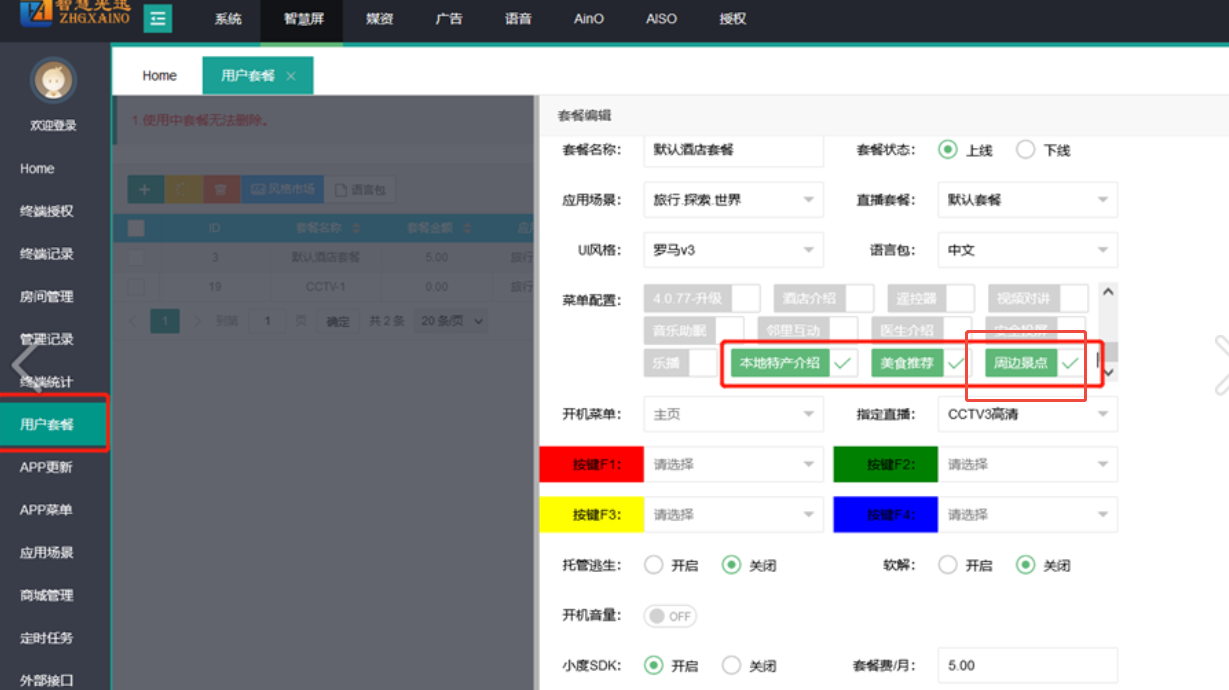This screenshot has width=1229, height=690.
Task: Open 按键F3 请选择 dropdown
Action: 734,514
